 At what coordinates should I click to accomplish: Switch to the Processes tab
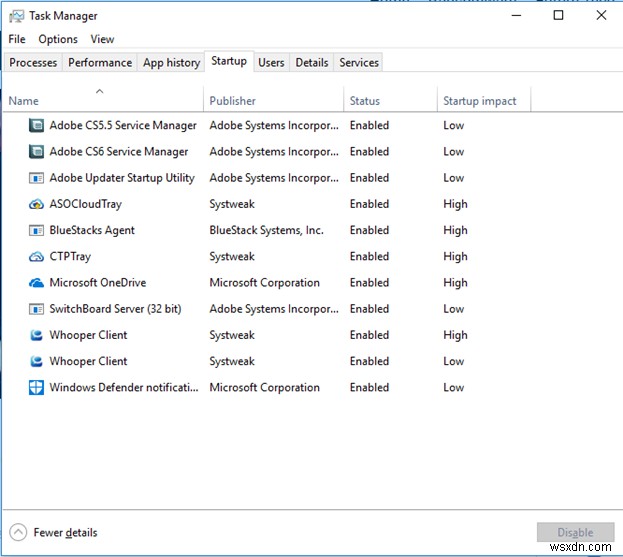[33, 62]
